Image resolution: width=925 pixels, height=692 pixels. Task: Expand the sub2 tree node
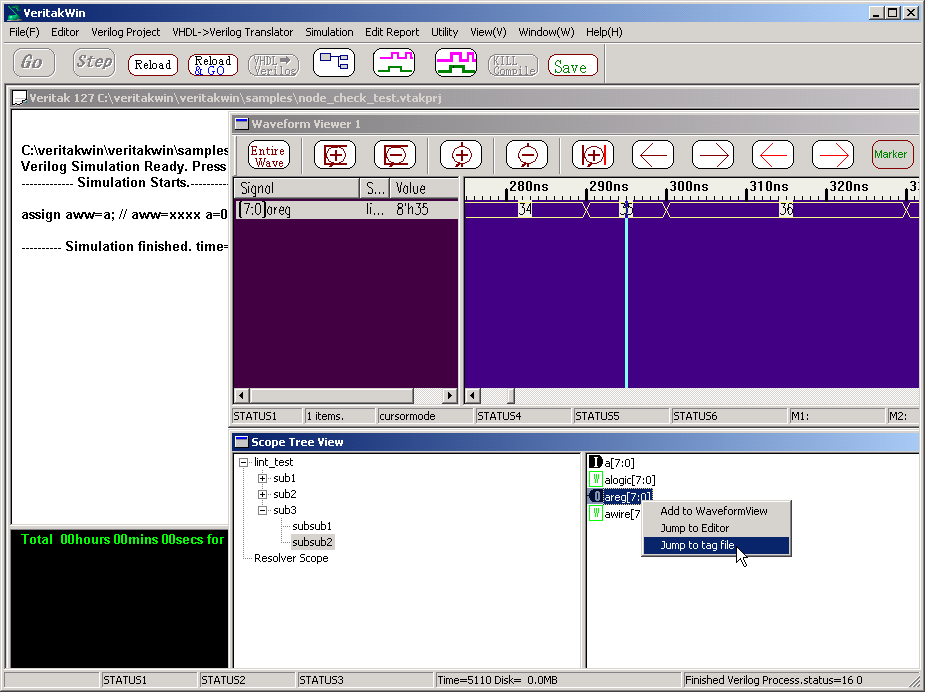tap(263, 494)
